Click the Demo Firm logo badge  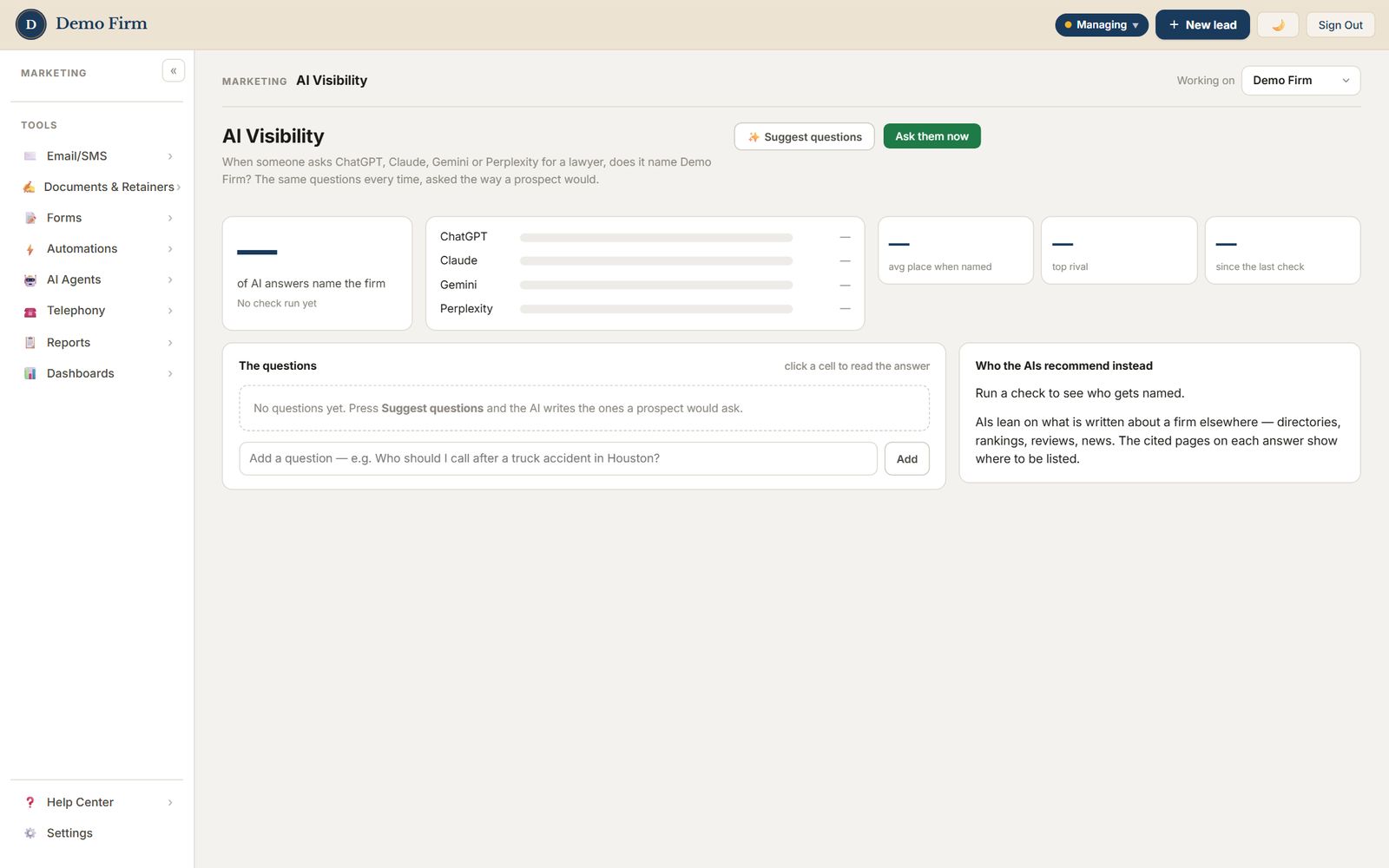31,24
